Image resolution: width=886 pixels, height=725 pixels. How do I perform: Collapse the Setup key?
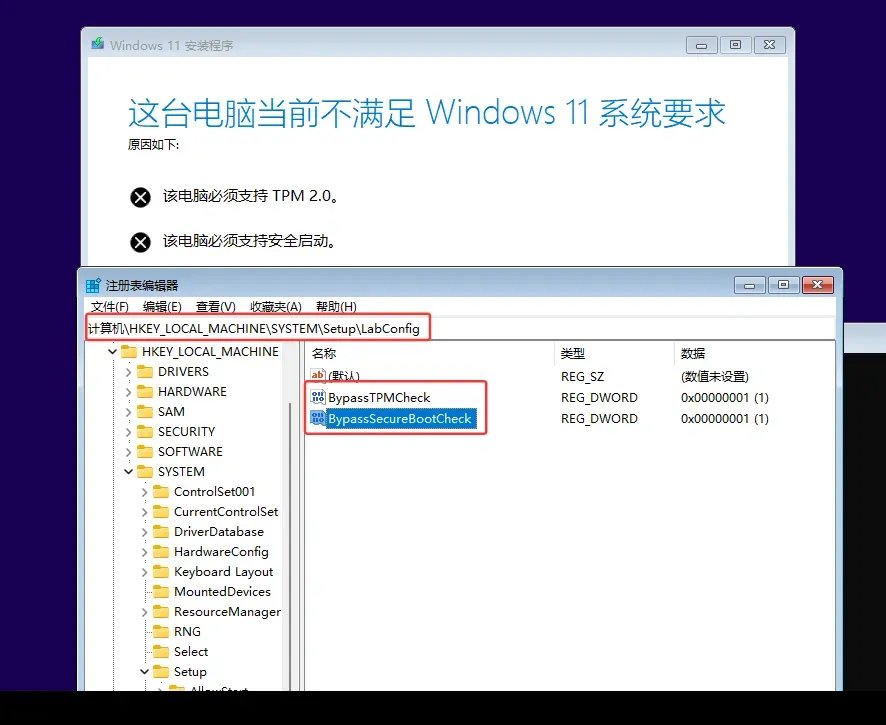(x=145, y=671)
